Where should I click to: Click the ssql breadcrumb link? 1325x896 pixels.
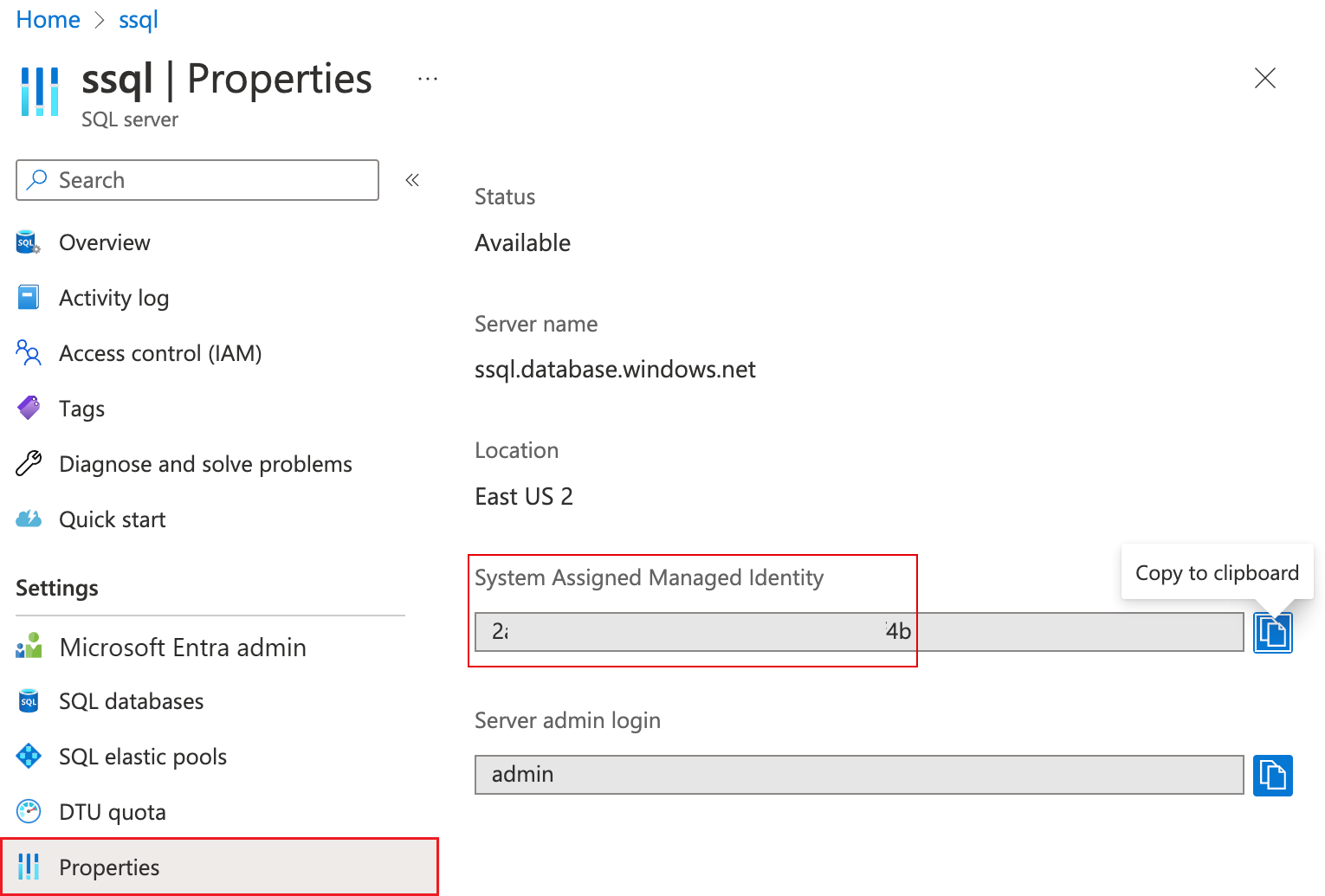tap(137, 19)
